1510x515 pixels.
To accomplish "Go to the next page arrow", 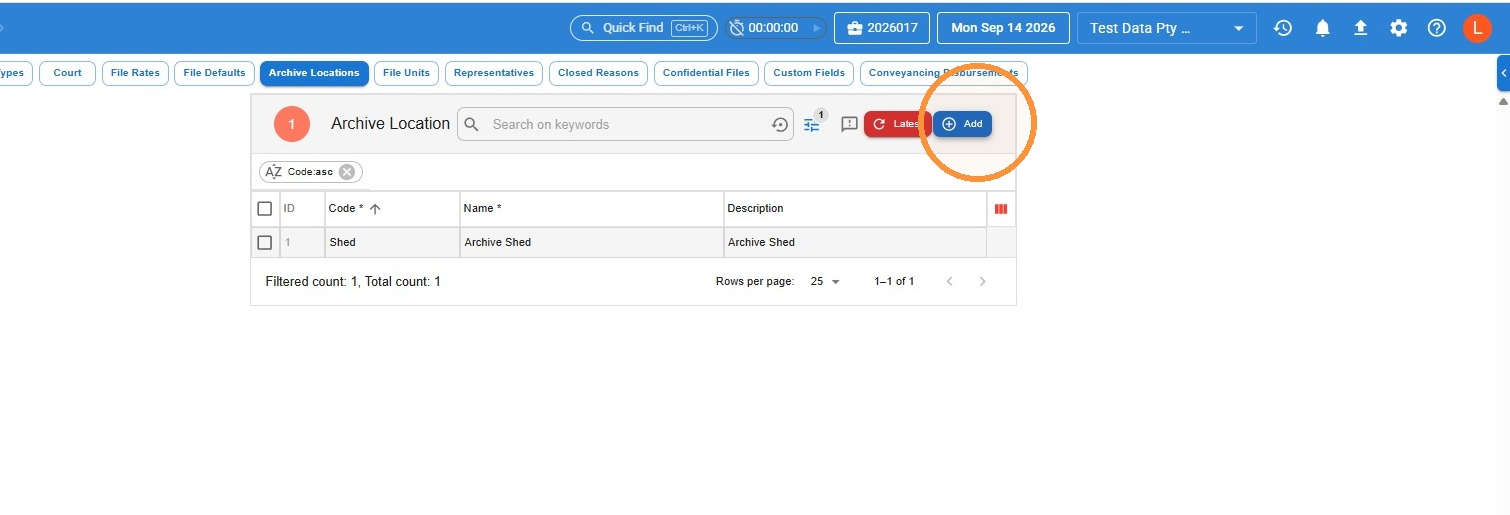I will click(982, 282).
